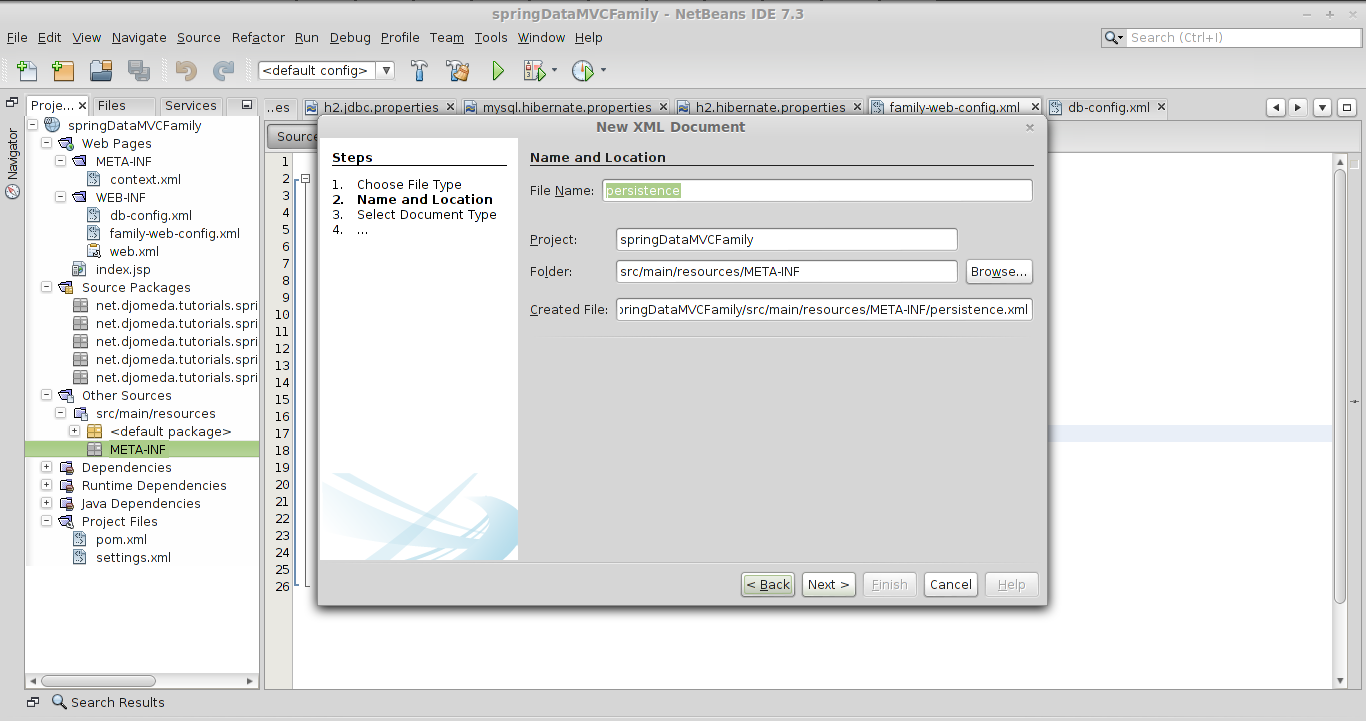The image size is (1366, 721).
Task: Click the Redo toolbar icon
Action: 223,71
